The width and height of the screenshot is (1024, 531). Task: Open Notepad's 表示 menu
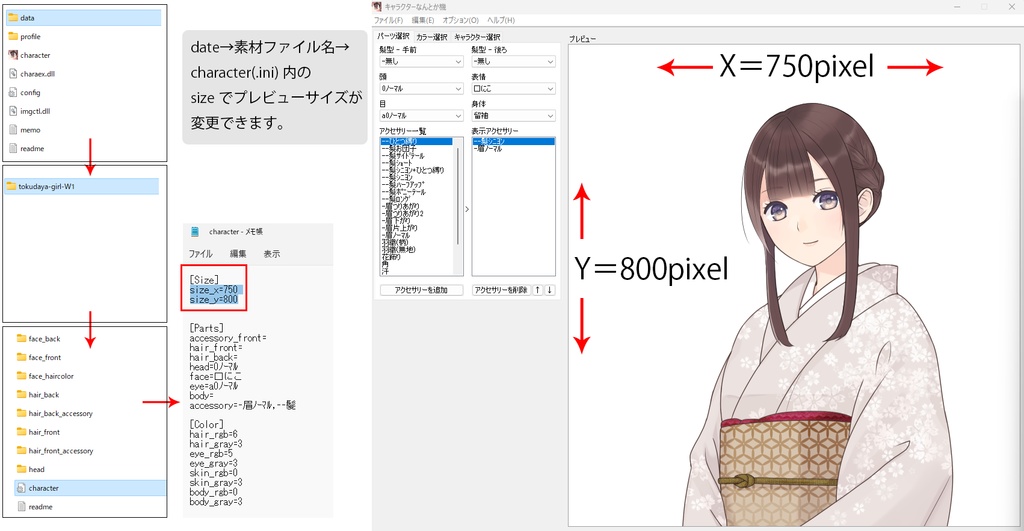point(272,254)
